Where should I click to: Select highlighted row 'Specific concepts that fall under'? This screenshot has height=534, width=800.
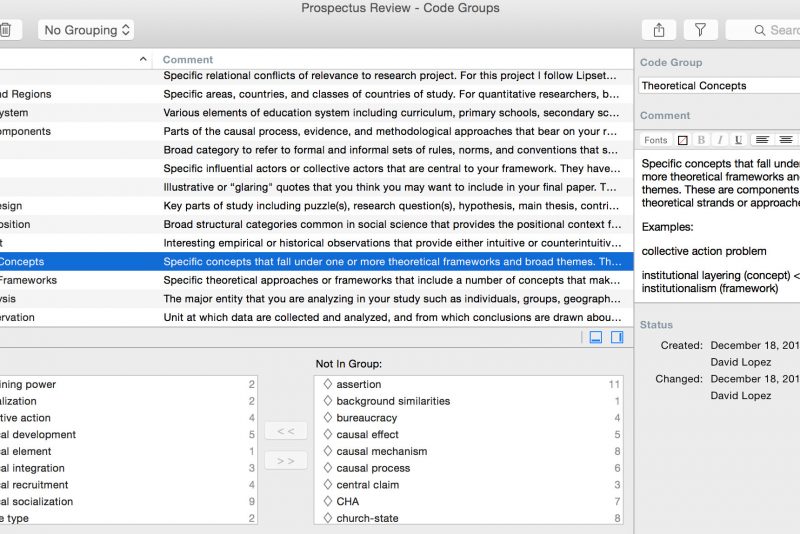[x=316, y=262]
